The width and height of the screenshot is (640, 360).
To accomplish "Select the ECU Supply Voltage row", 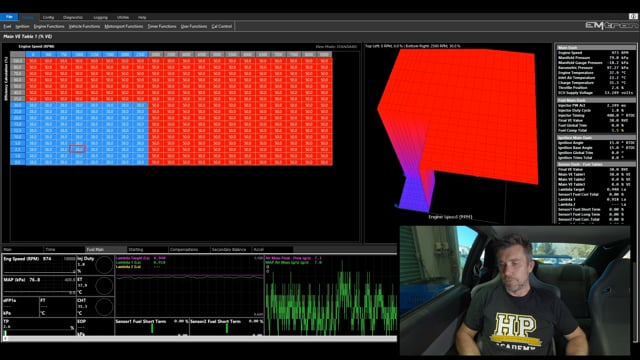I will [x=596, y=93].
